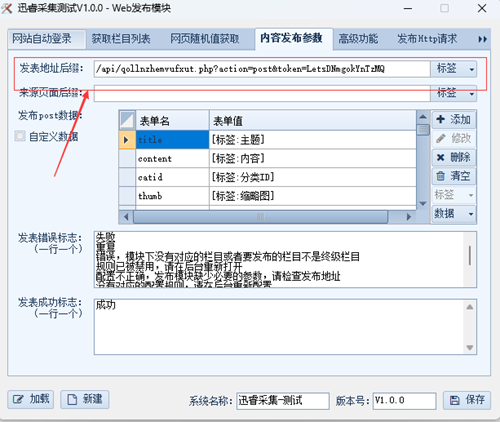Click the 系统名称 input field
Viewport: 500px width, 422px height.
point(283,401)
